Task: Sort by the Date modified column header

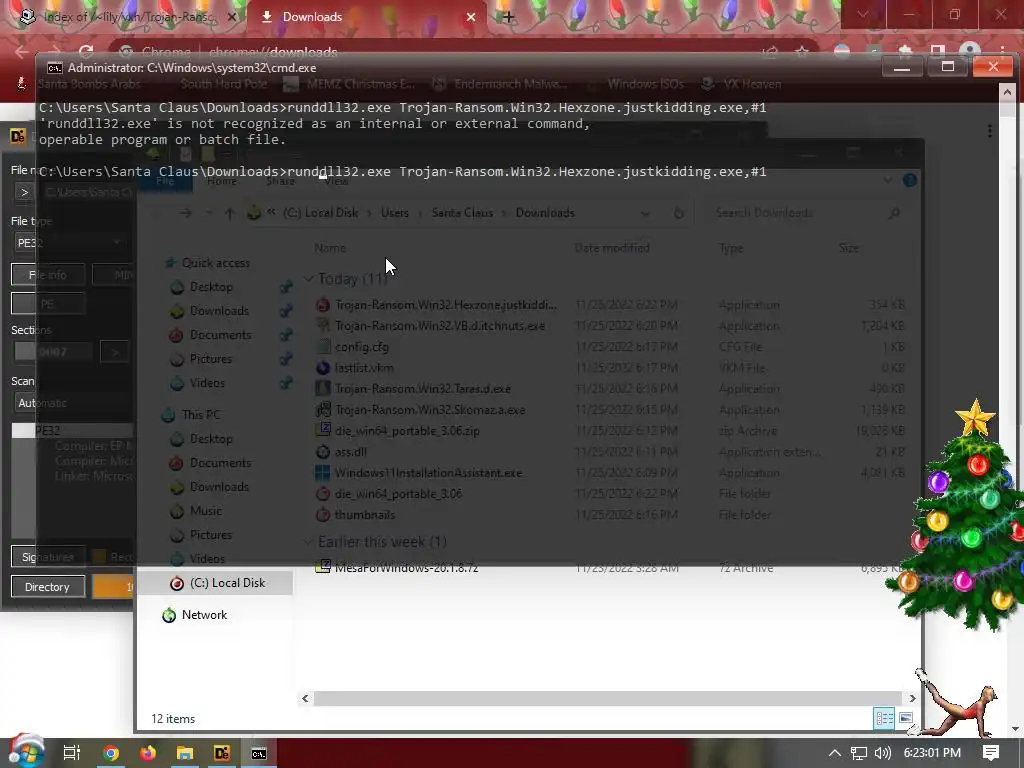Action: coord(612,248)
